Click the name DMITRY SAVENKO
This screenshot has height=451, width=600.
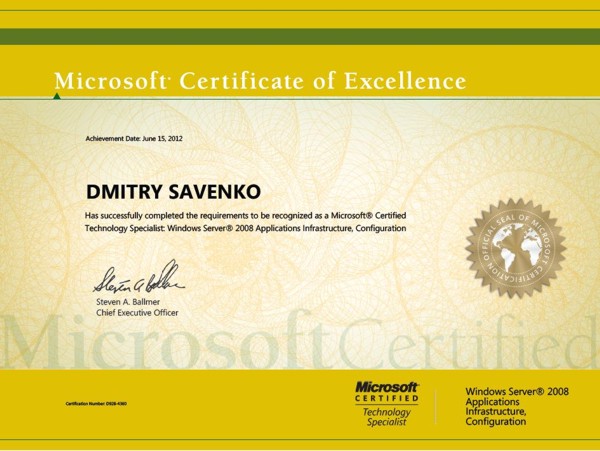tap(174, 192)
